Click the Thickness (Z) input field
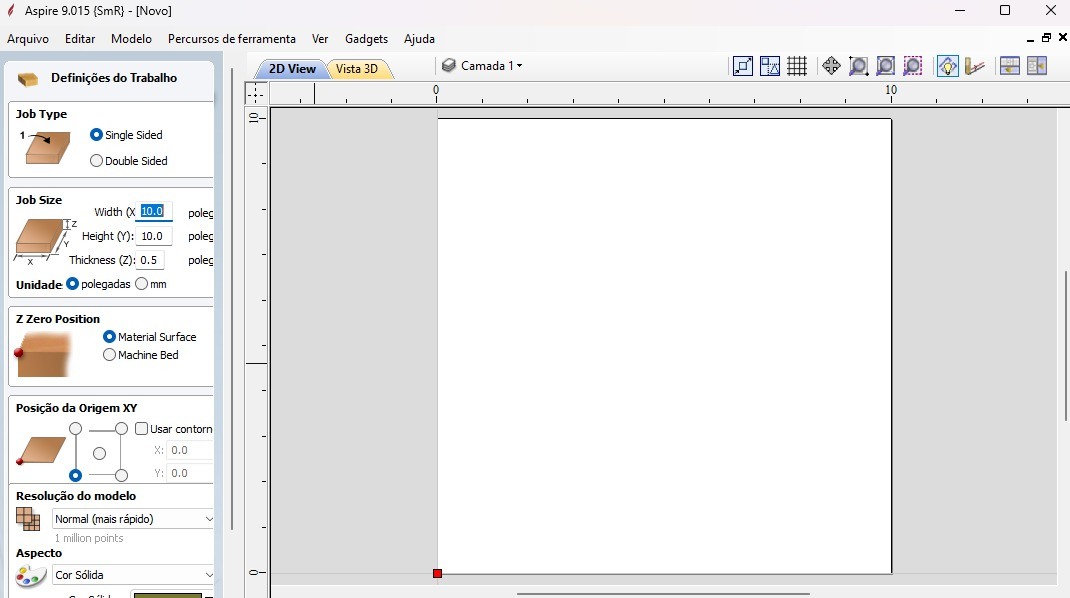 point(150,260)
